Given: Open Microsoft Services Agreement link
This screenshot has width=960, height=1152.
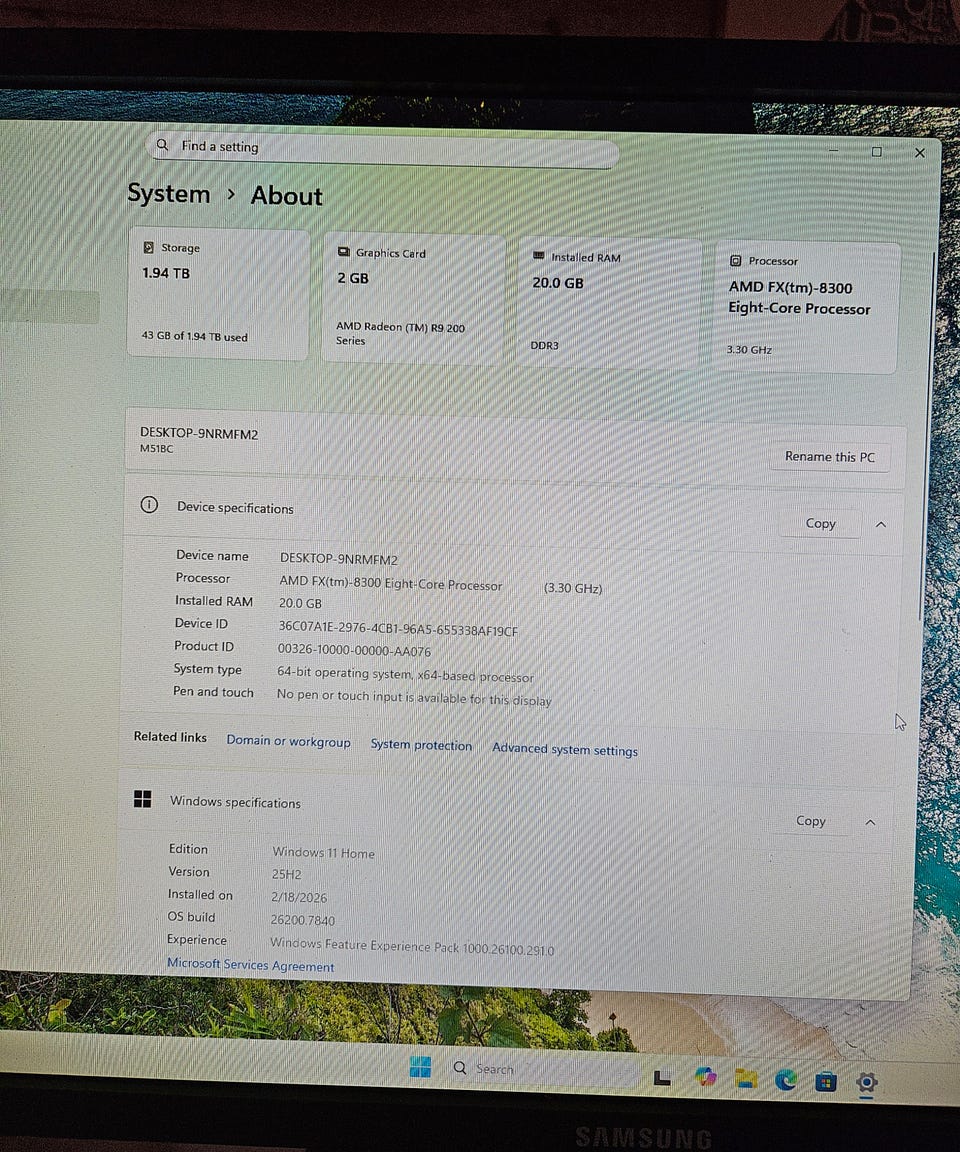Looking at the screenshot, I should [250, 964].
